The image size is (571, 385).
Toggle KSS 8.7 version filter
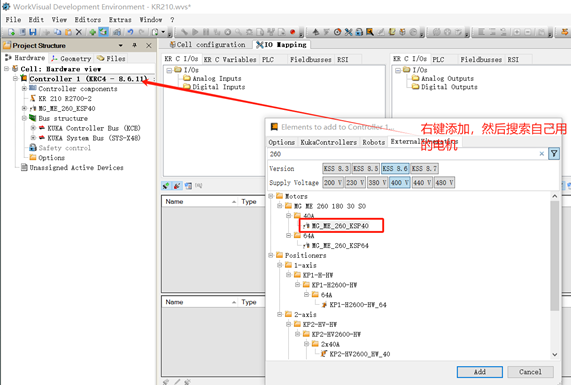(x=424, y=168)
